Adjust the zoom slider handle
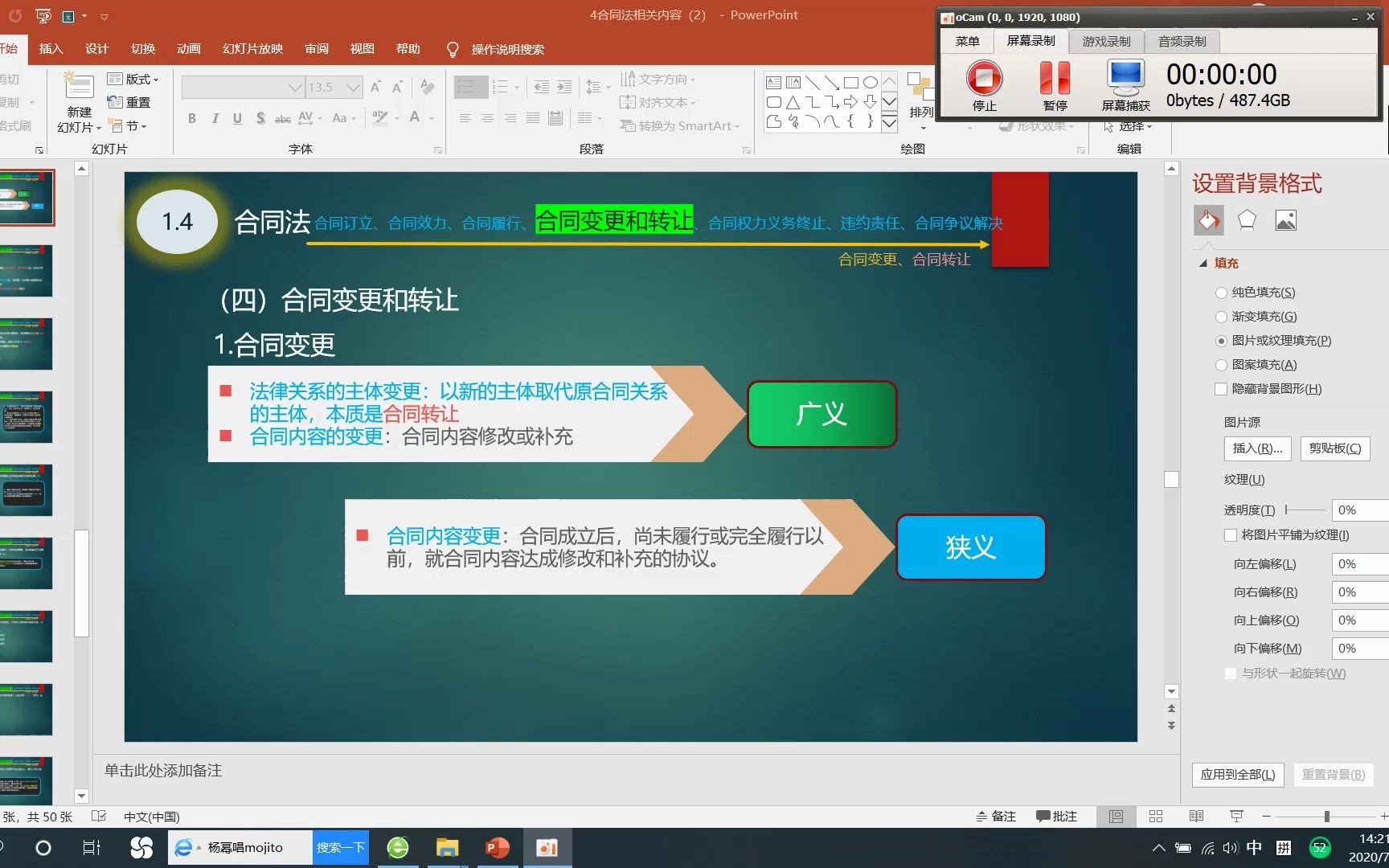Image resolution: width=1389 pixels, height=868 pixels. (1326, 817)
